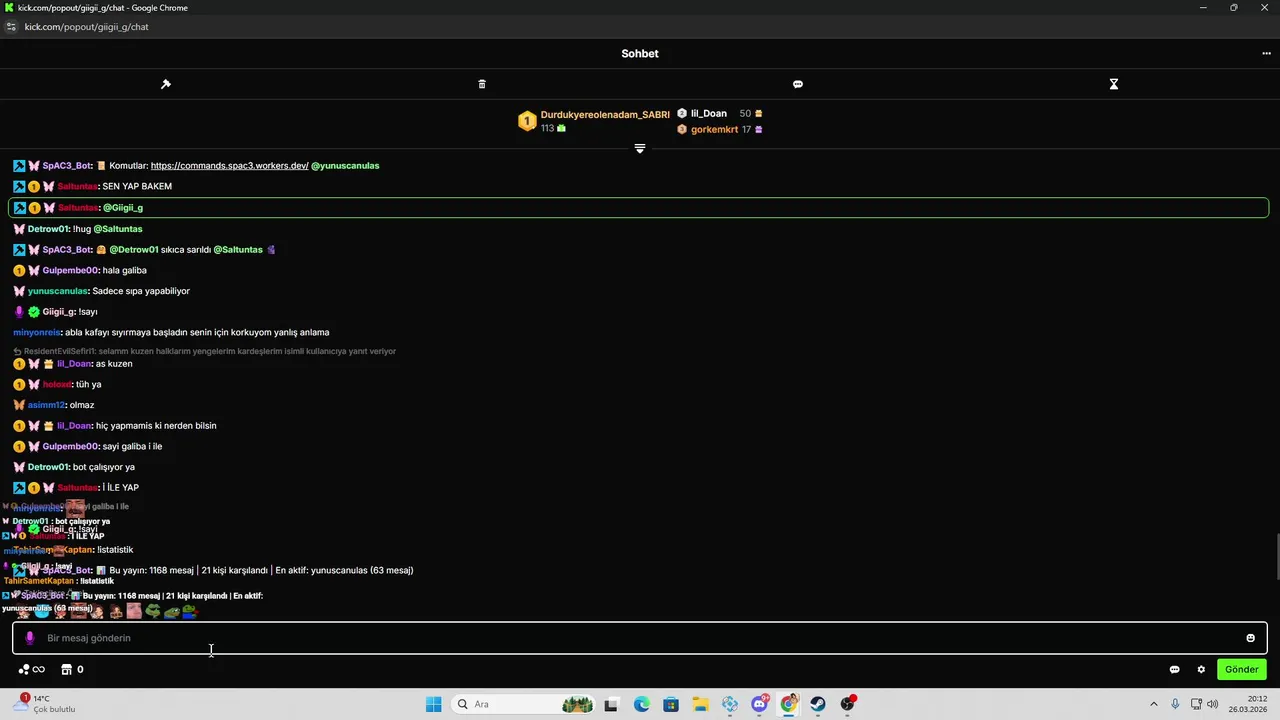Open the chat bubble icon in the chat header
The height and width of the screenshot is (720, 1280).
(798, 84)
